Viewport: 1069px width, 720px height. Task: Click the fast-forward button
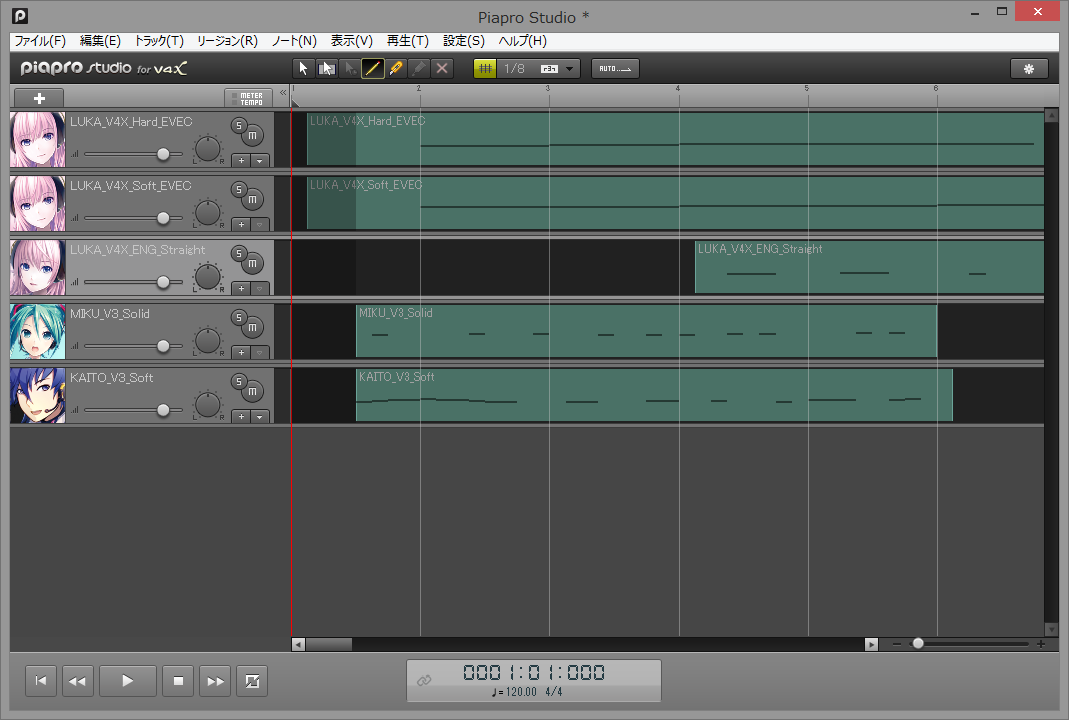[215, 681]
